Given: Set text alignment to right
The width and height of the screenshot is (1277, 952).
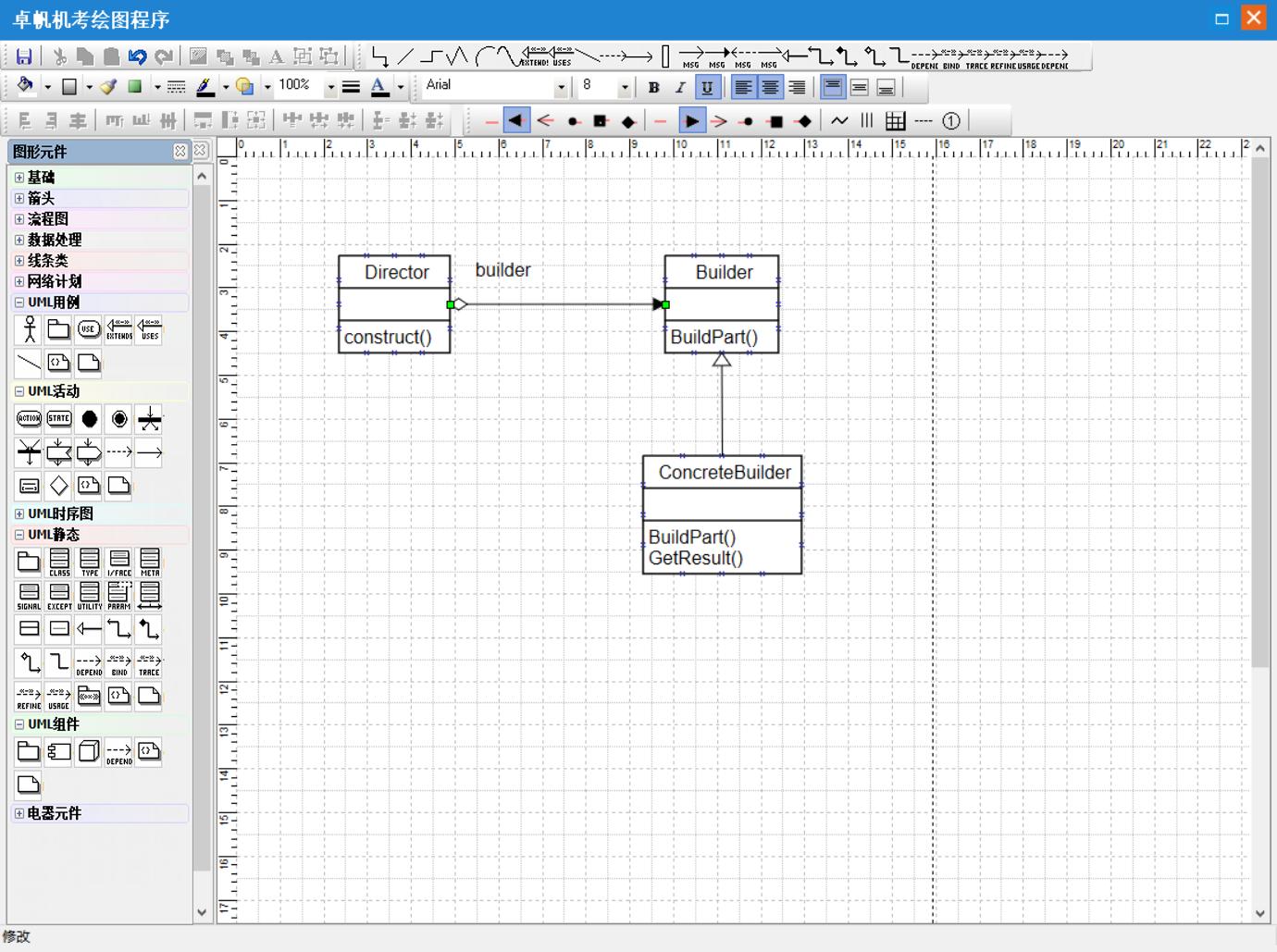Looking at the screenshot, I should coord(797,87).
